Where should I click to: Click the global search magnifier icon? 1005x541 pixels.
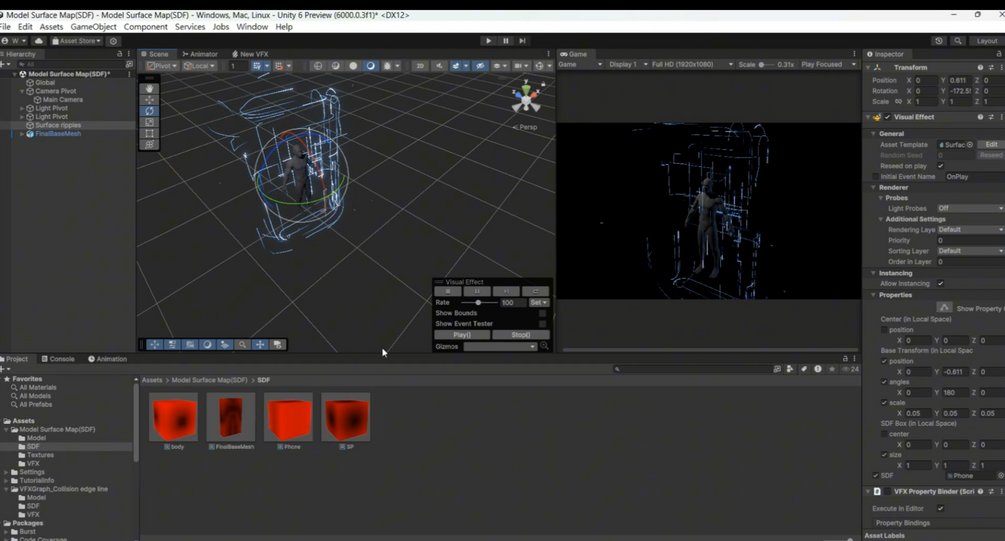click(x=958, y=40)
